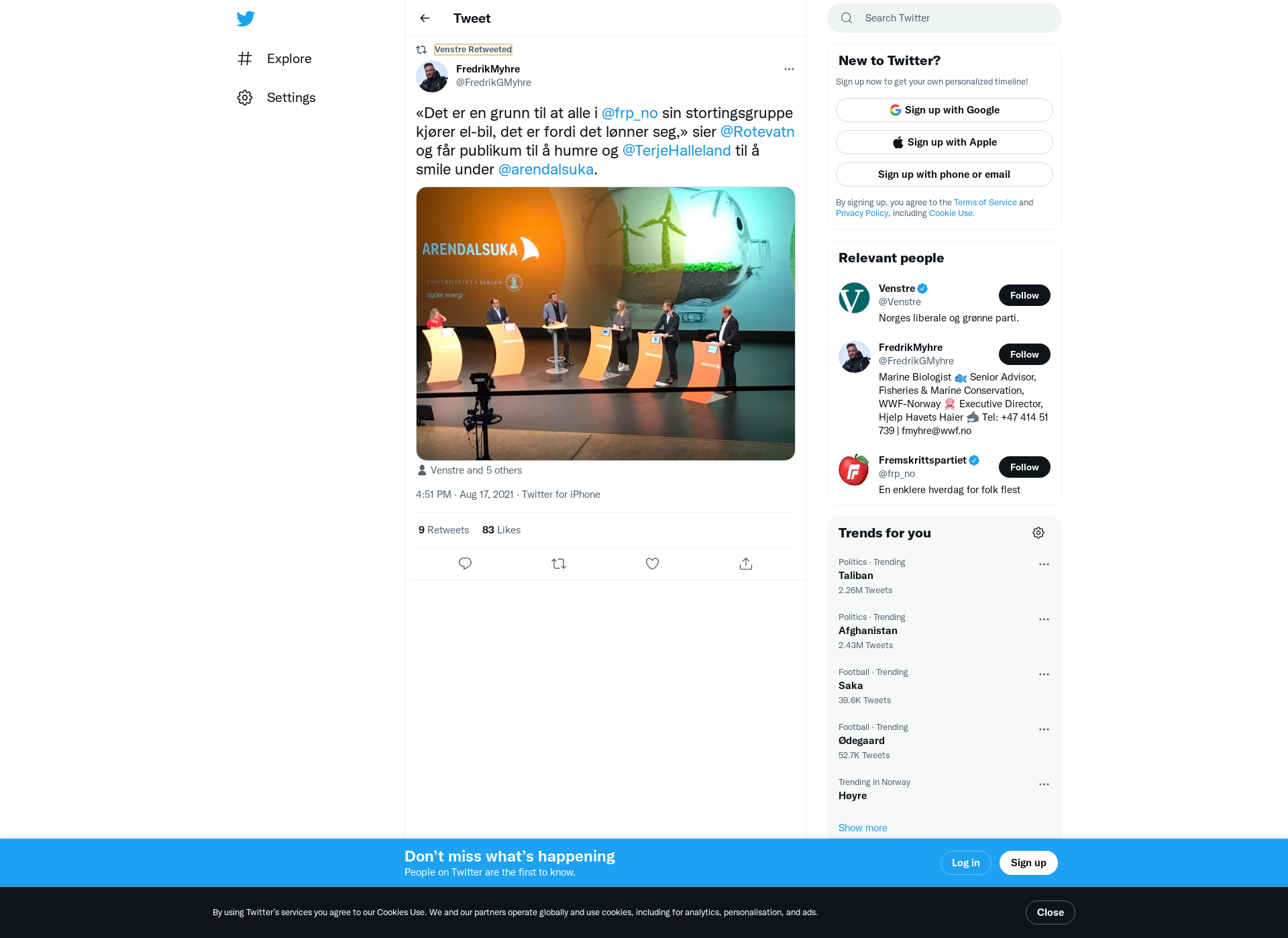Expand more options for Taliban trend
The width and height of the screenshot is (1288, 938).
click(1044, 564)
